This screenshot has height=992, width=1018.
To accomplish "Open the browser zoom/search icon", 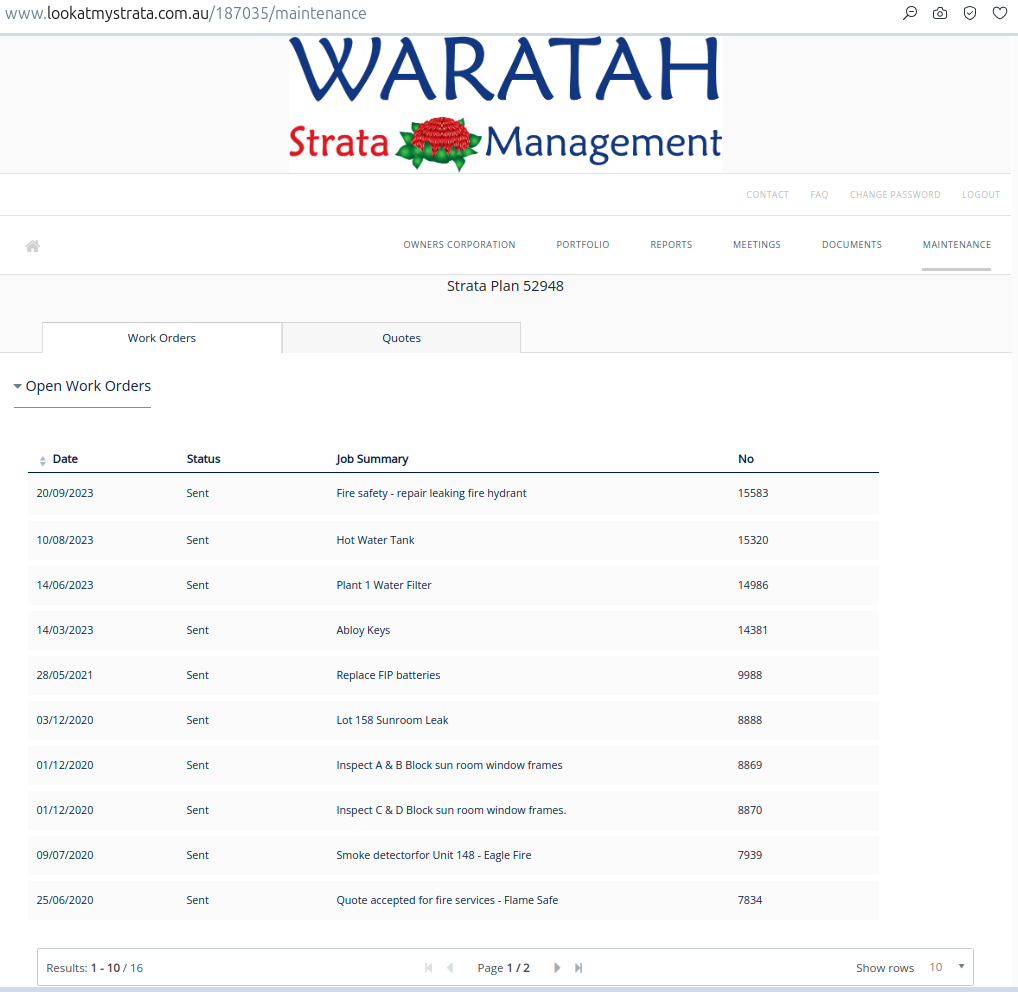I will (x=910, y=13).
